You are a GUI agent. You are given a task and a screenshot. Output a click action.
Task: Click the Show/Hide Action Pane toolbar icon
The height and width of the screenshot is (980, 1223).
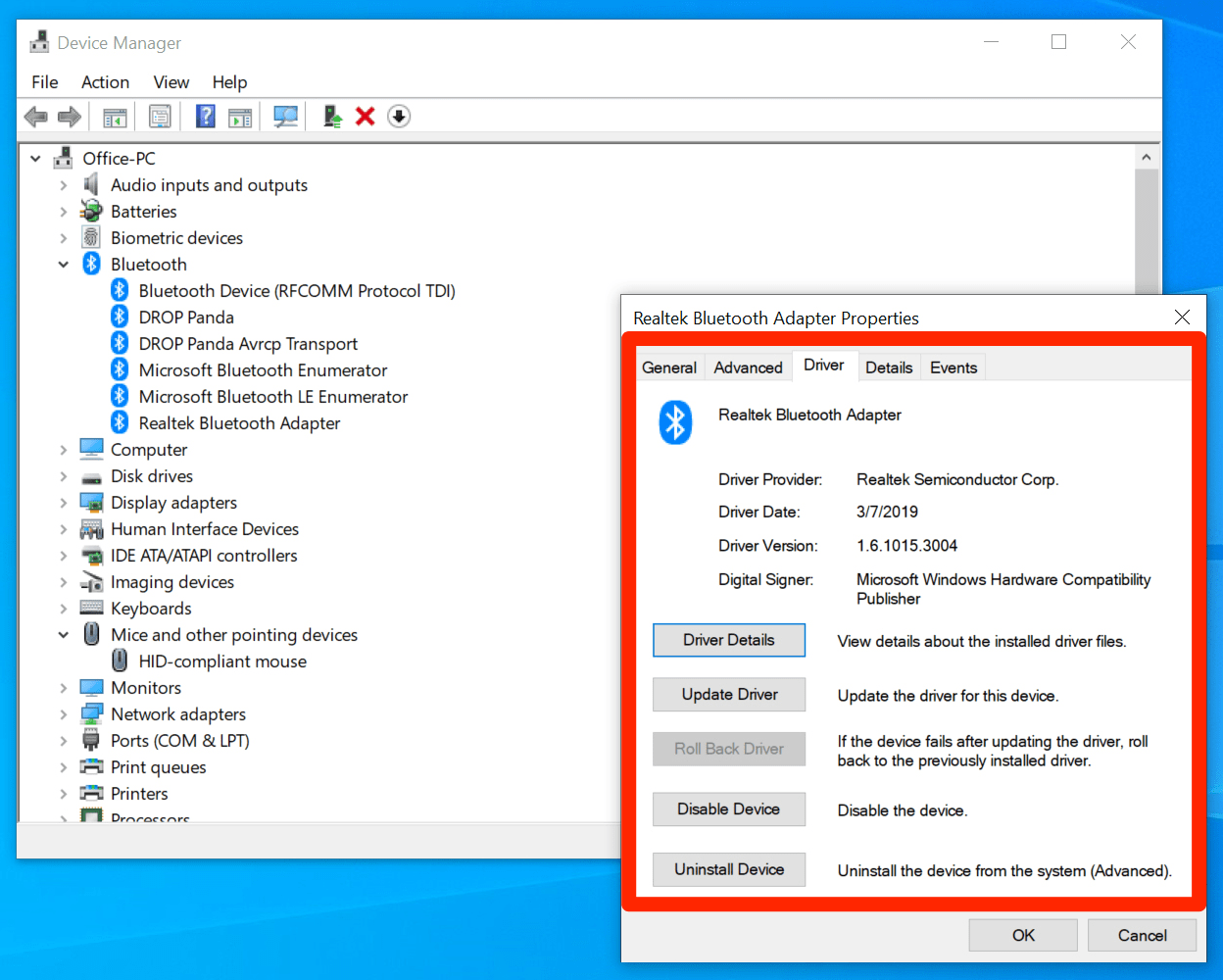pos(240,117)
